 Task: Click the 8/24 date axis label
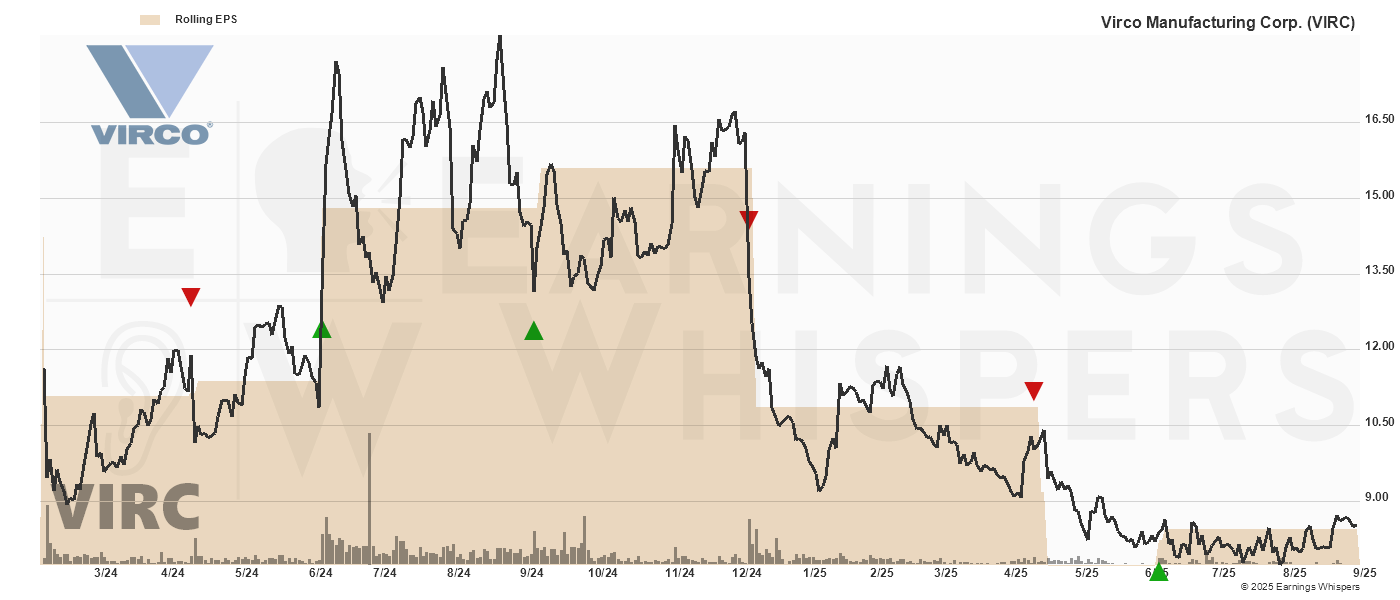(458, 573)
